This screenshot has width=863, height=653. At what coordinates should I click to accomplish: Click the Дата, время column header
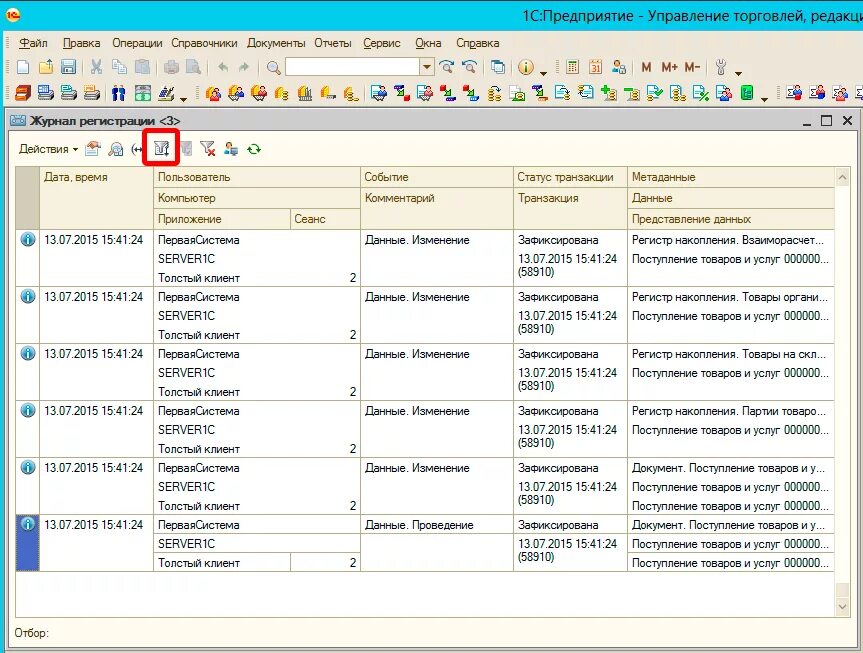pos(96,198)
